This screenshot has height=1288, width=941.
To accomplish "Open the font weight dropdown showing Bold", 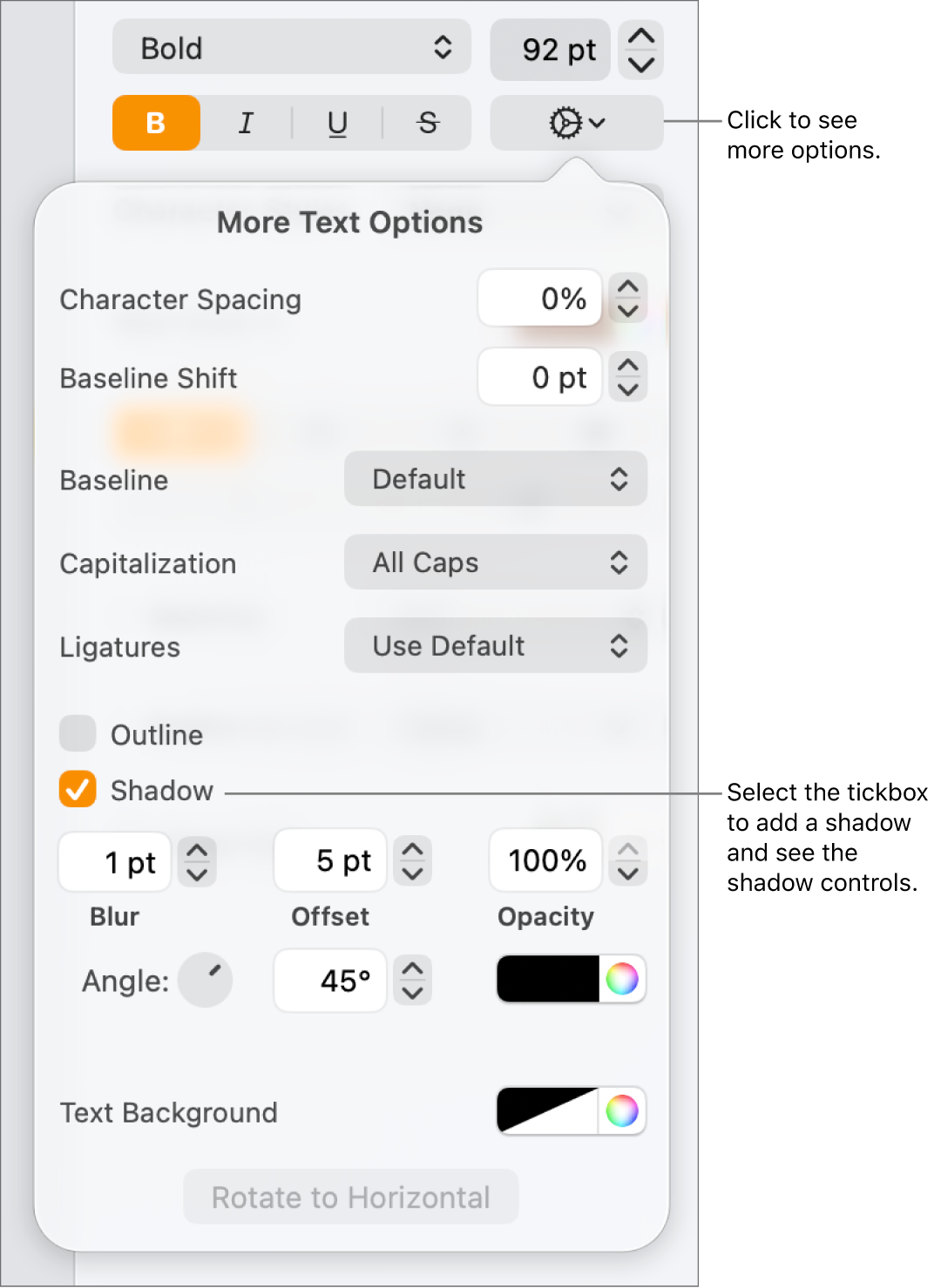I will pyautogui.click(x=290, y=48).
